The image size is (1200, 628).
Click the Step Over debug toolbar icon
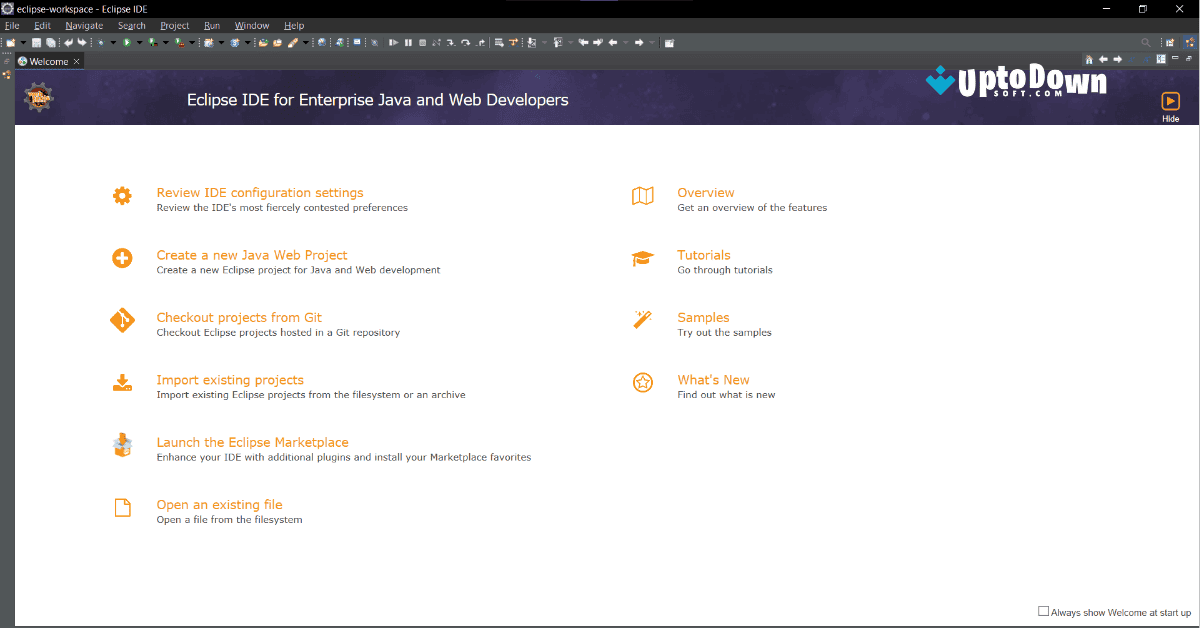pyautogui.click(x=466, y=42)
